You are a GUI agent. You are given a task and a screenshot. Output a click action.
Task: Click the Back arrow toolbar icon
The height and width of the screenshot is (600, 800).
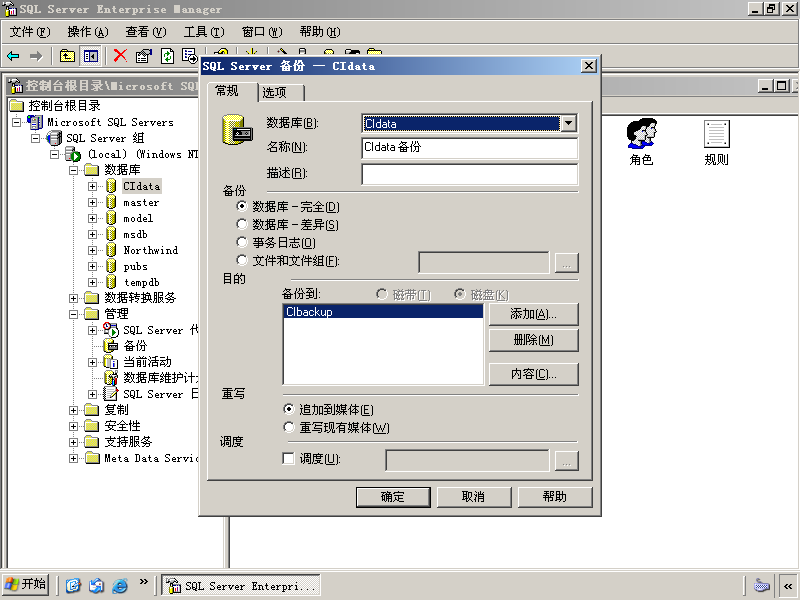click(x=14, y=56)
